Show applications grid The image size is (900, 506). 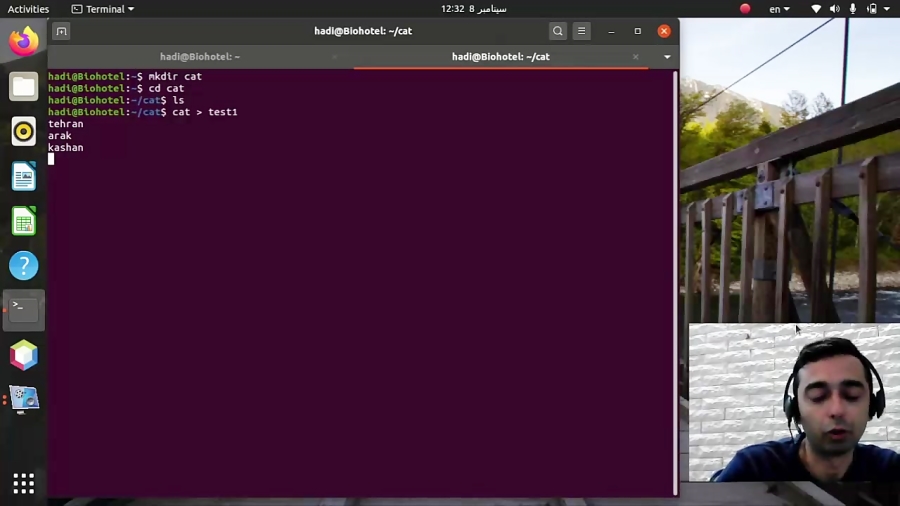click(24, 484)
